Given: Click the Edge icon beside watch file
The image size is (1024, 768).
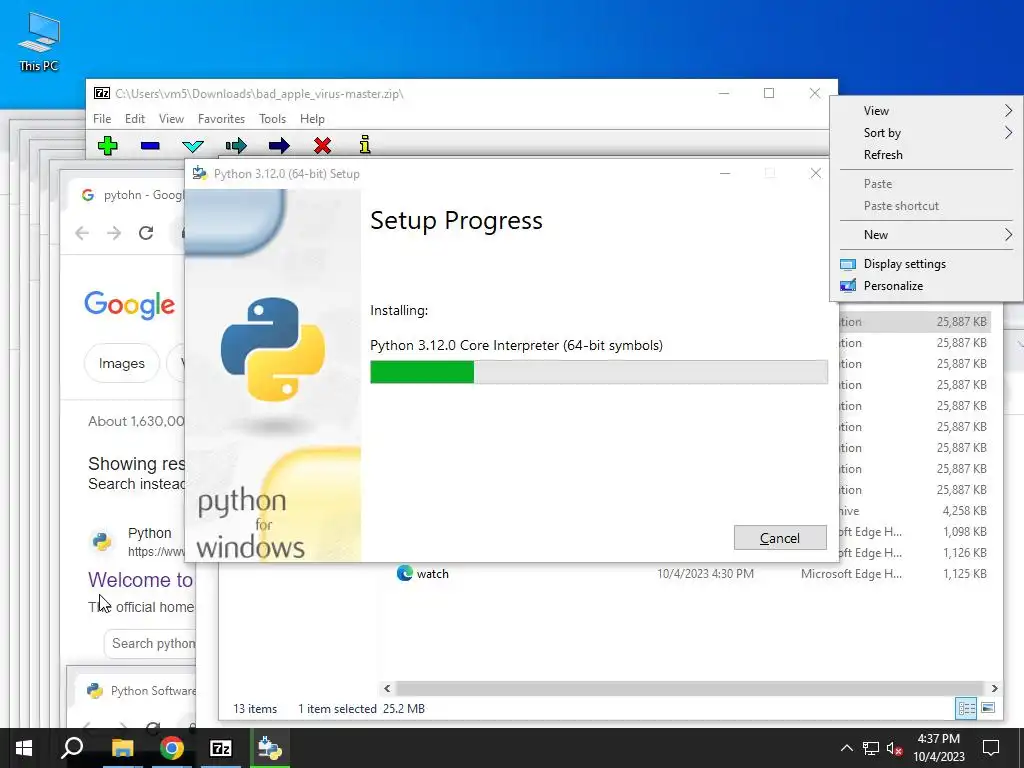Looking at the screenshot, I should coord(404,573).
